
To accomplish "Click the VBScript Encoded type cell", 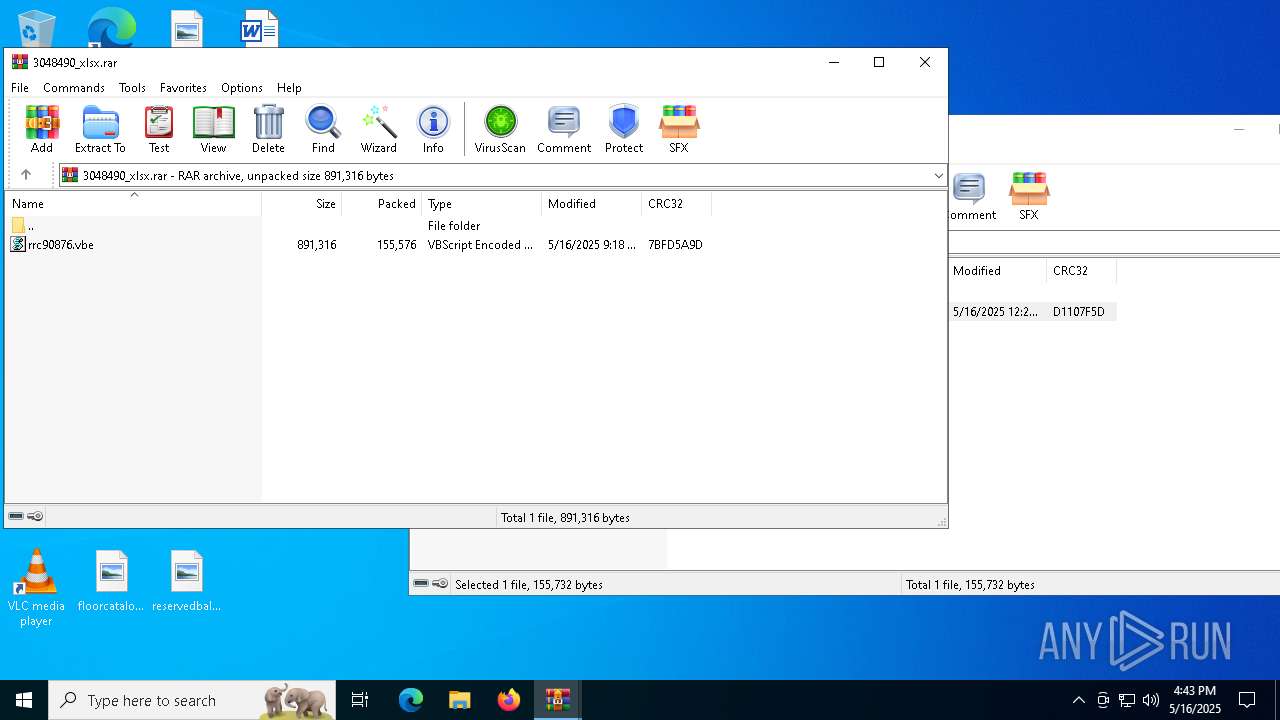I will tap(481, 245).
